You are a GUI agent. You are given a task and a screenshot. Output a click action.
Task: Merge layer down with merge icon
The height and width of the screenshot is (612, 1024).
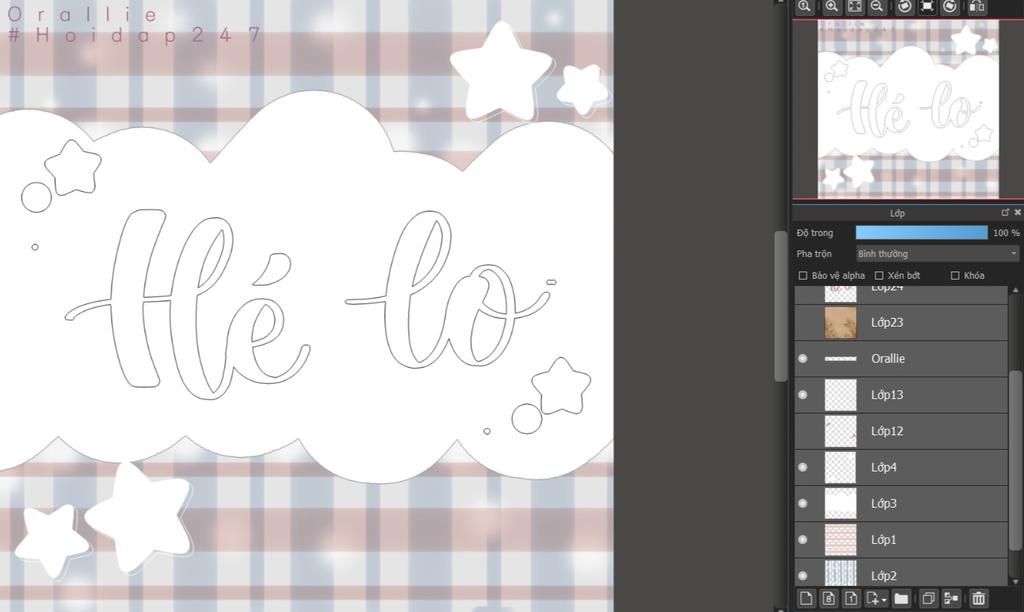tap(952, 598)
